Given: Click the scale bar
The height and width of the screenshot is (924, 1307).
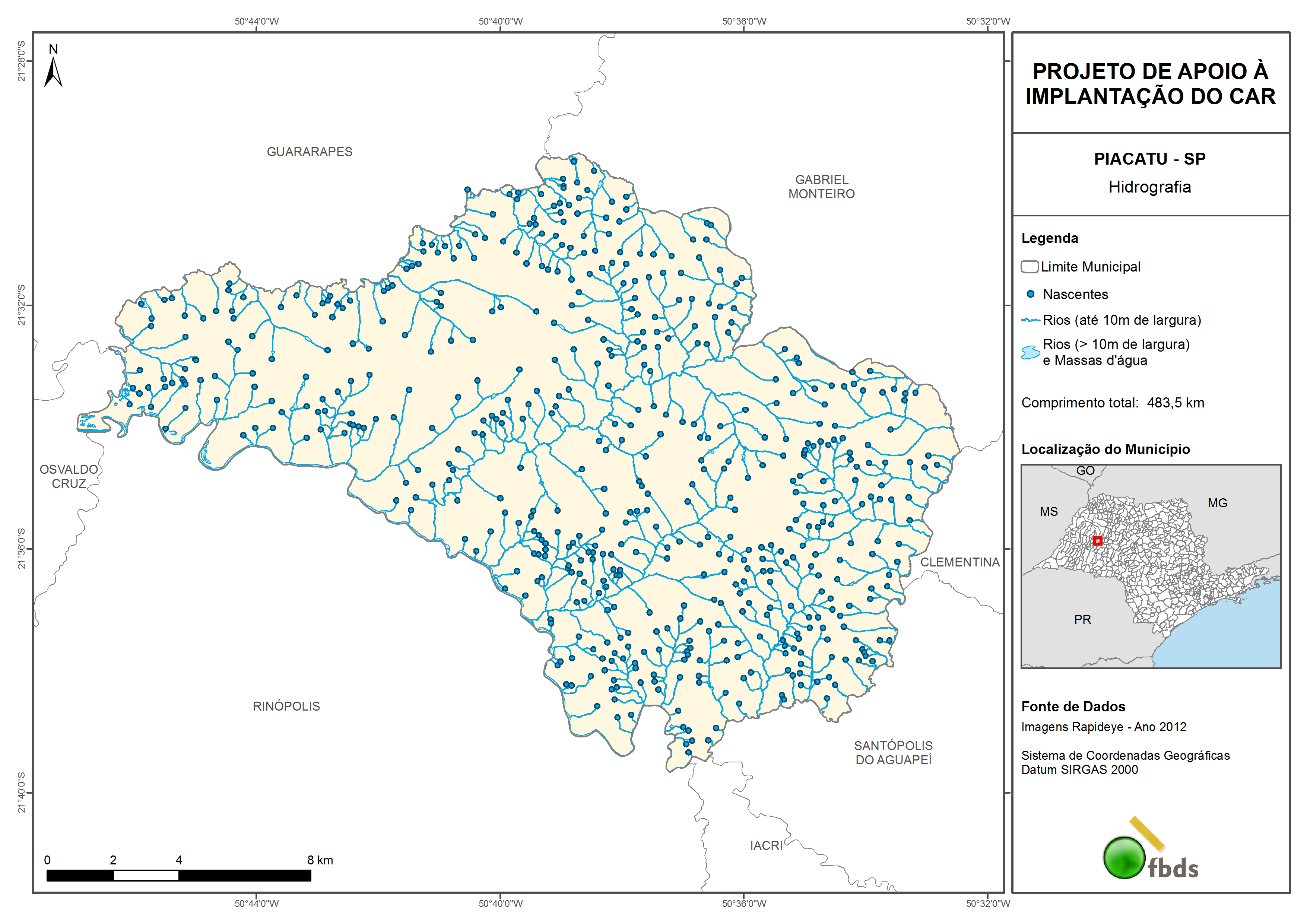Looking at the screenshot, I should tap(179, 875).
